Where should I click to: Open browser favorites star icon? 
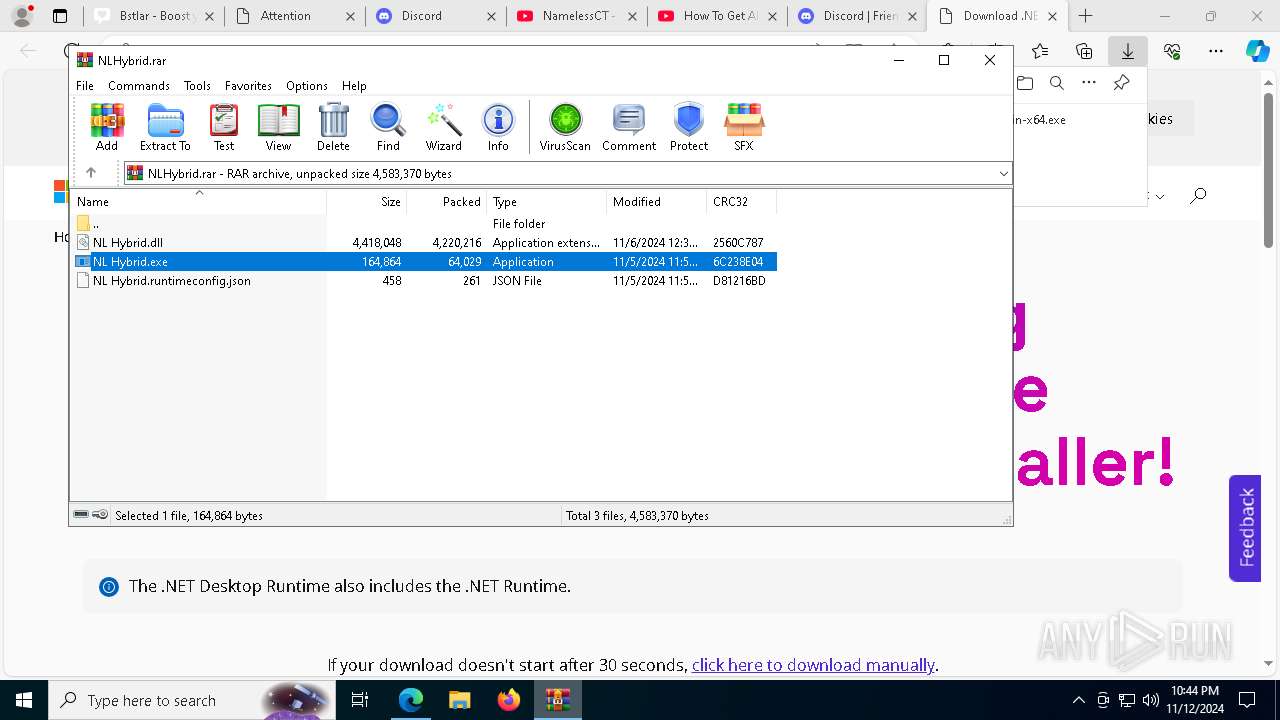tap(1040, 51)
